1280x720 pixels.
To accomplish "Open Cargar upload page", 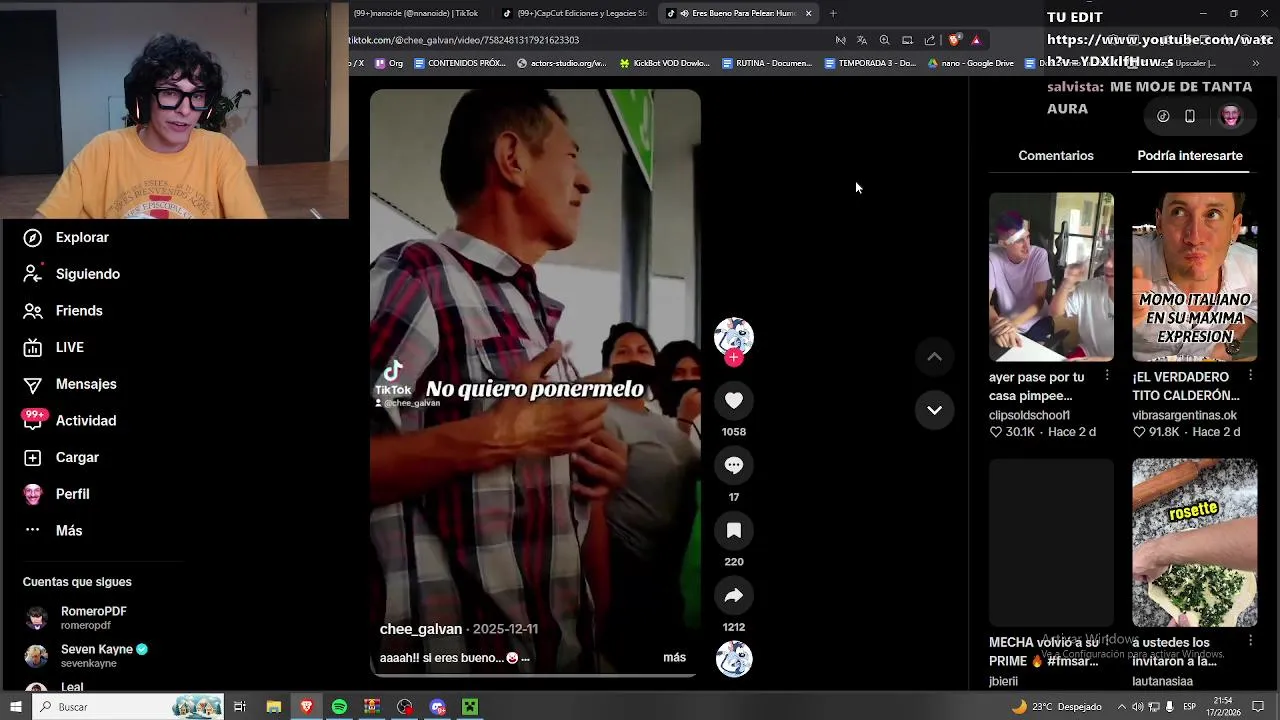I will pos(61,457).
